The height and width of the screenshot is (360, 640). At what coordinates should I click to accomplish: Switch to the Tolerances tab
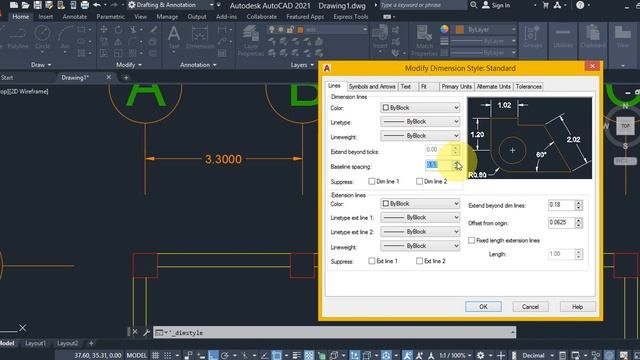(x=529, y=87)
